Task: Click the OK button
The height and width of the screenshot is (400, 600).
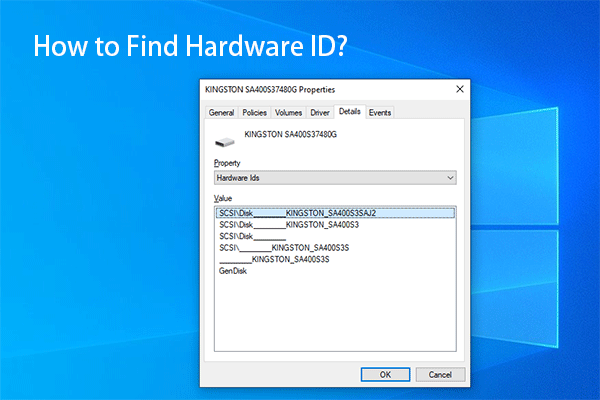Action: (x=385, y=374)
